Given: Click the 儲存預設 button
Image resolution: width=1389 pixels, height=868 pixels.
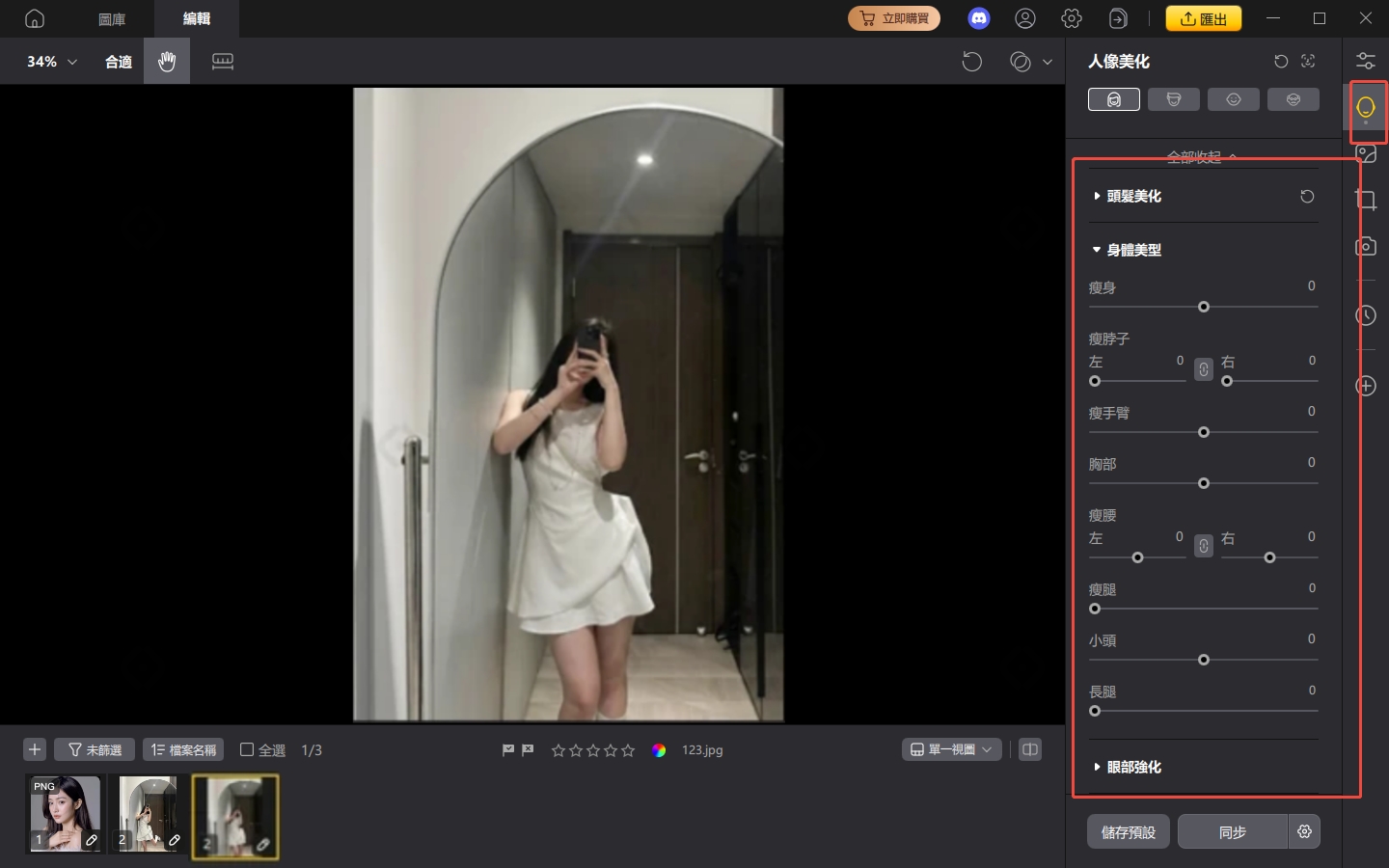Looking at the screenshot, I should (x=1128, y=831).
